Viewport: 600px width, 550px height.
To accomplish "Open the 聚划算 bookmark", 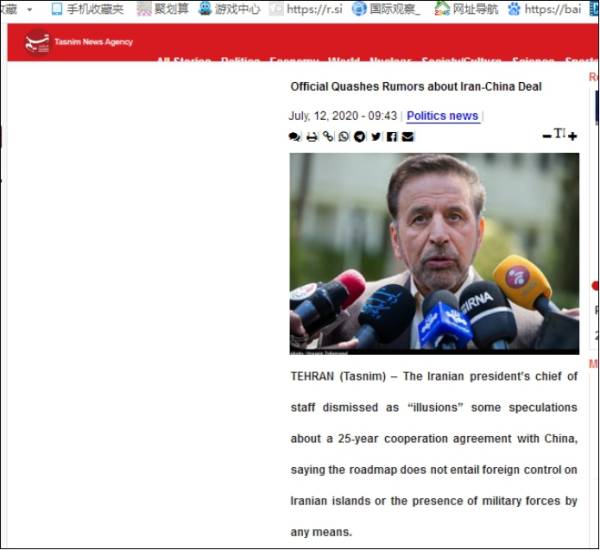I will click(x=163, y=9).
